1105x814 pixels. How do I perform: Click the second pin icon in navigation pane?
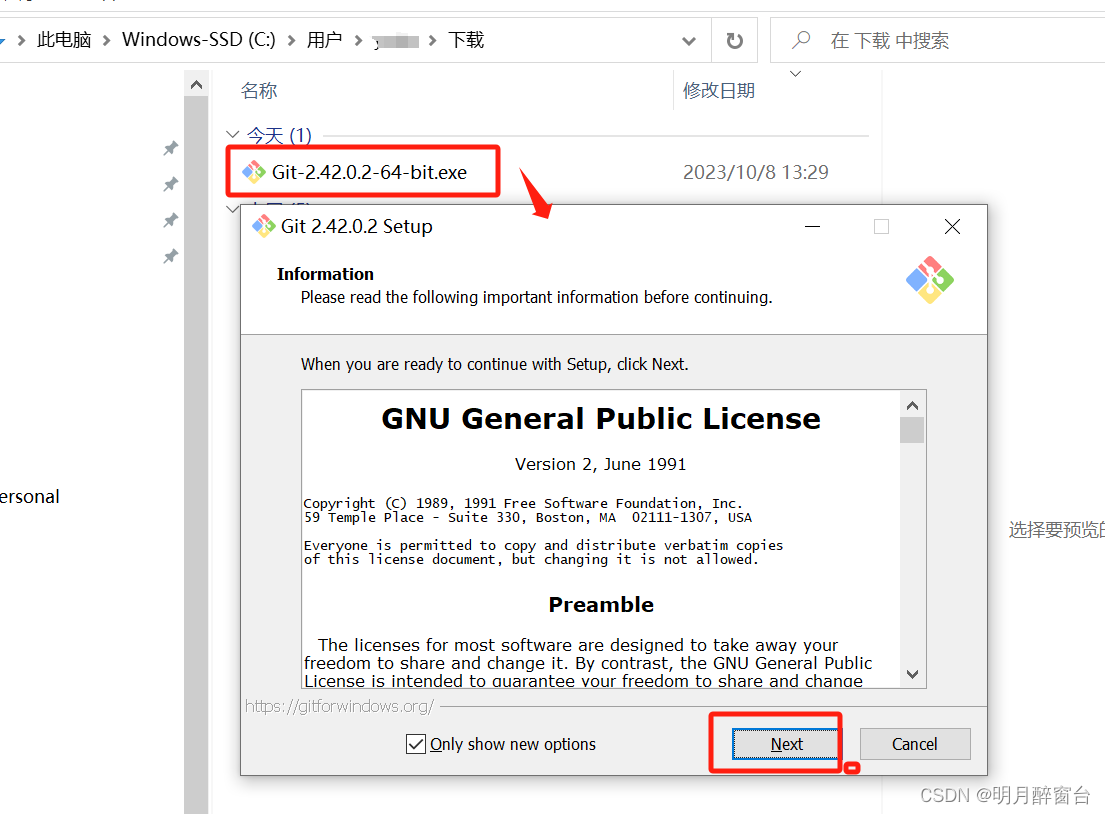tap(171, 185)
